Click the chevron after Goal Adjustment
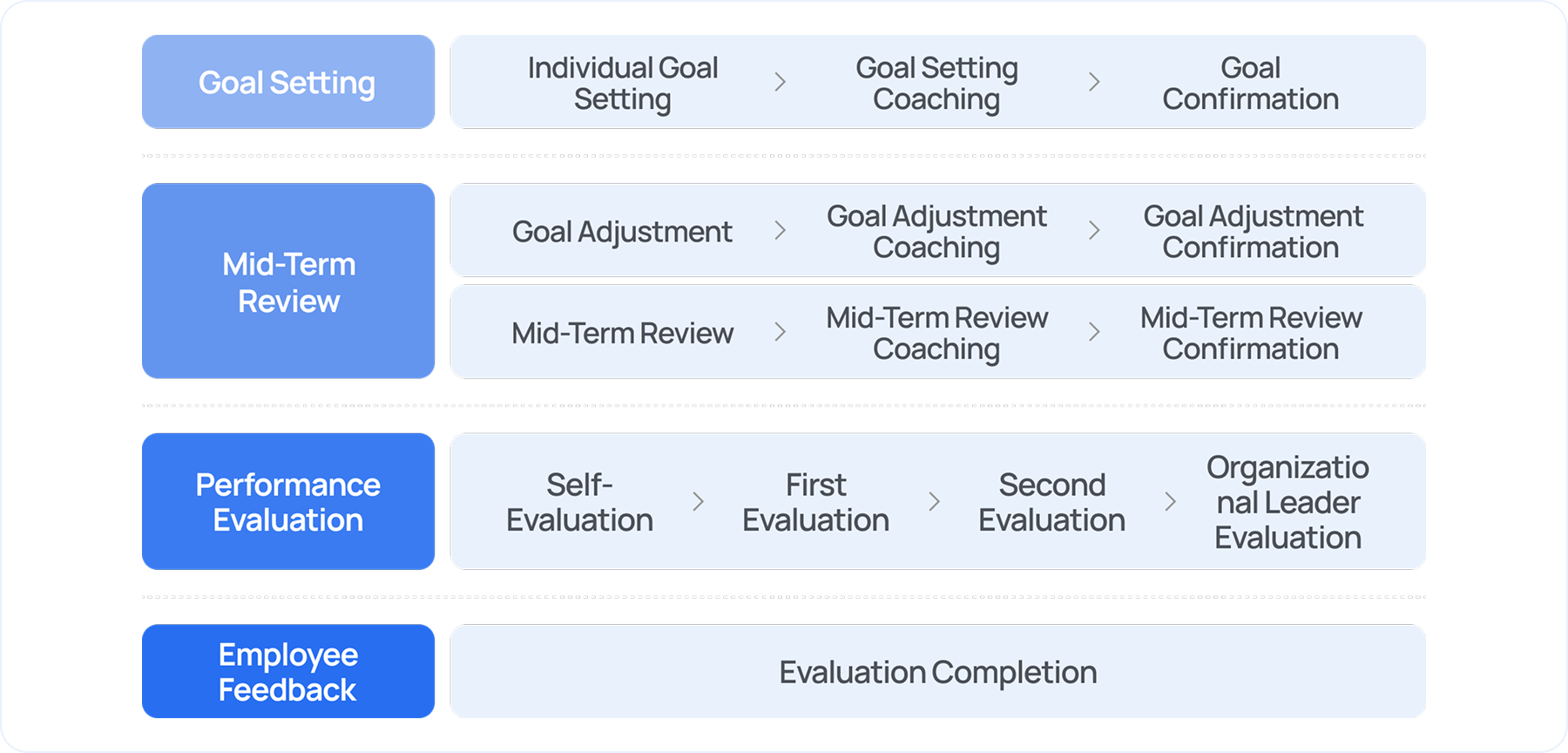The width and height of the screenshot is (1568, 753). 781,231
